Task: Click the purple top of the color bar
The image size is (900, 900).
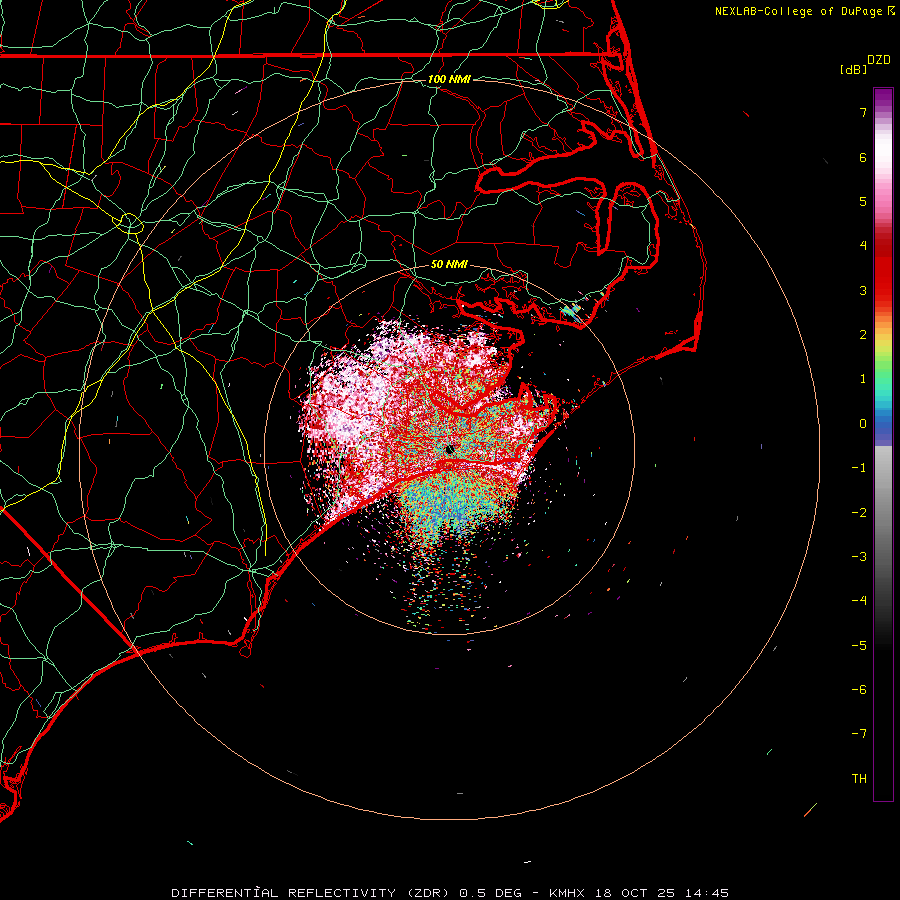Action: 883,98
